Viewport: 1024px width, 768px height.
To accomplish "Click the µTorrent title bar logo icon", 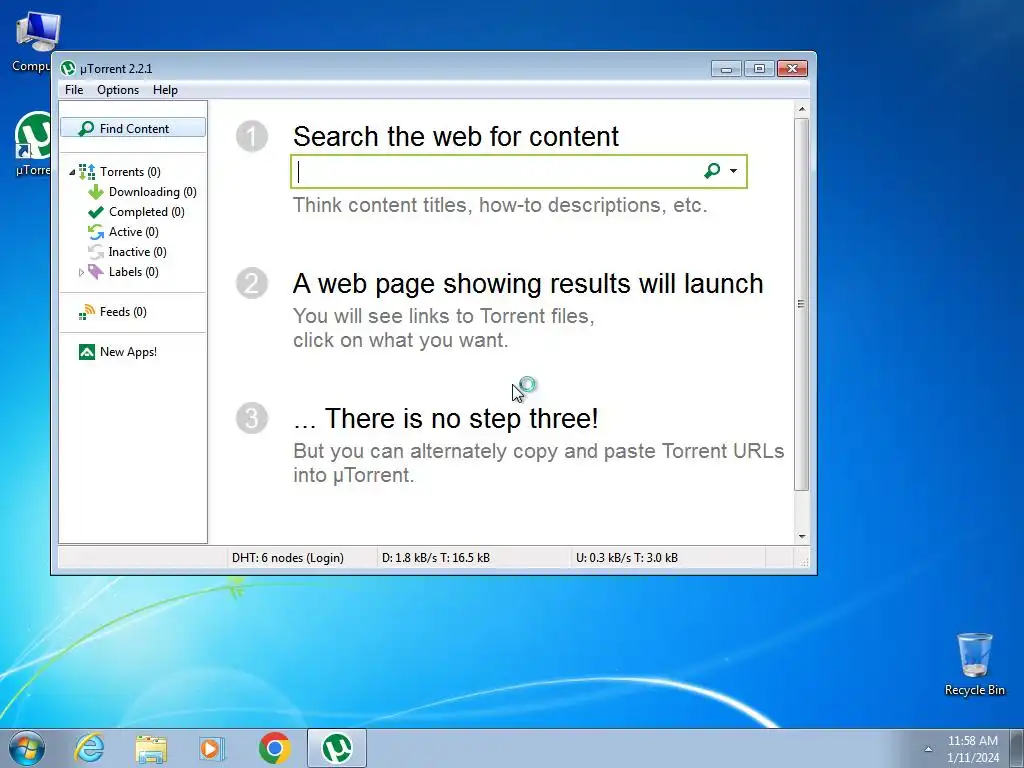I will tap(68, 68).
